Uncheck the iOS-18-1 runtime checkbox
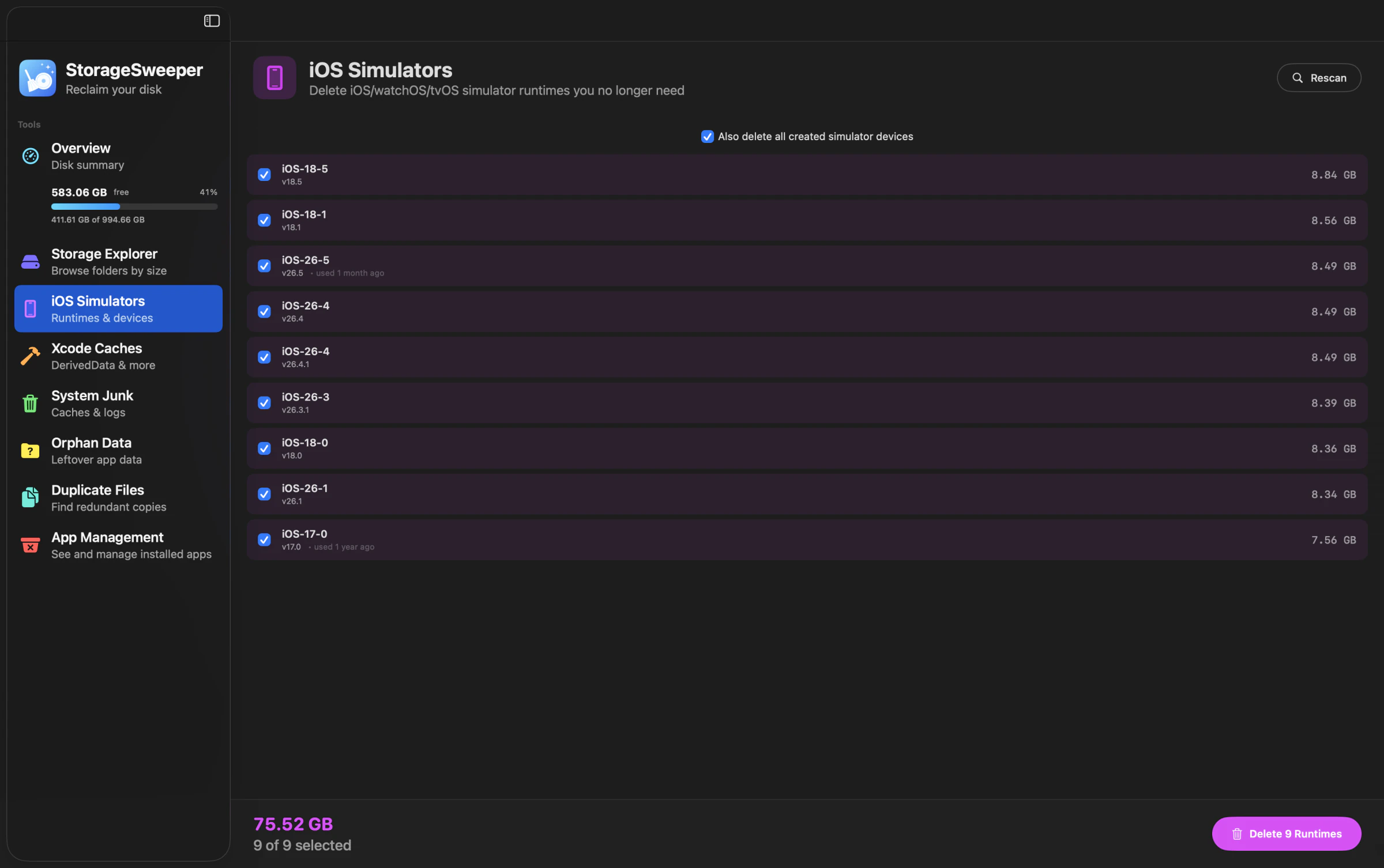This screenshot has width=1384, height=868. click(264, 220)
